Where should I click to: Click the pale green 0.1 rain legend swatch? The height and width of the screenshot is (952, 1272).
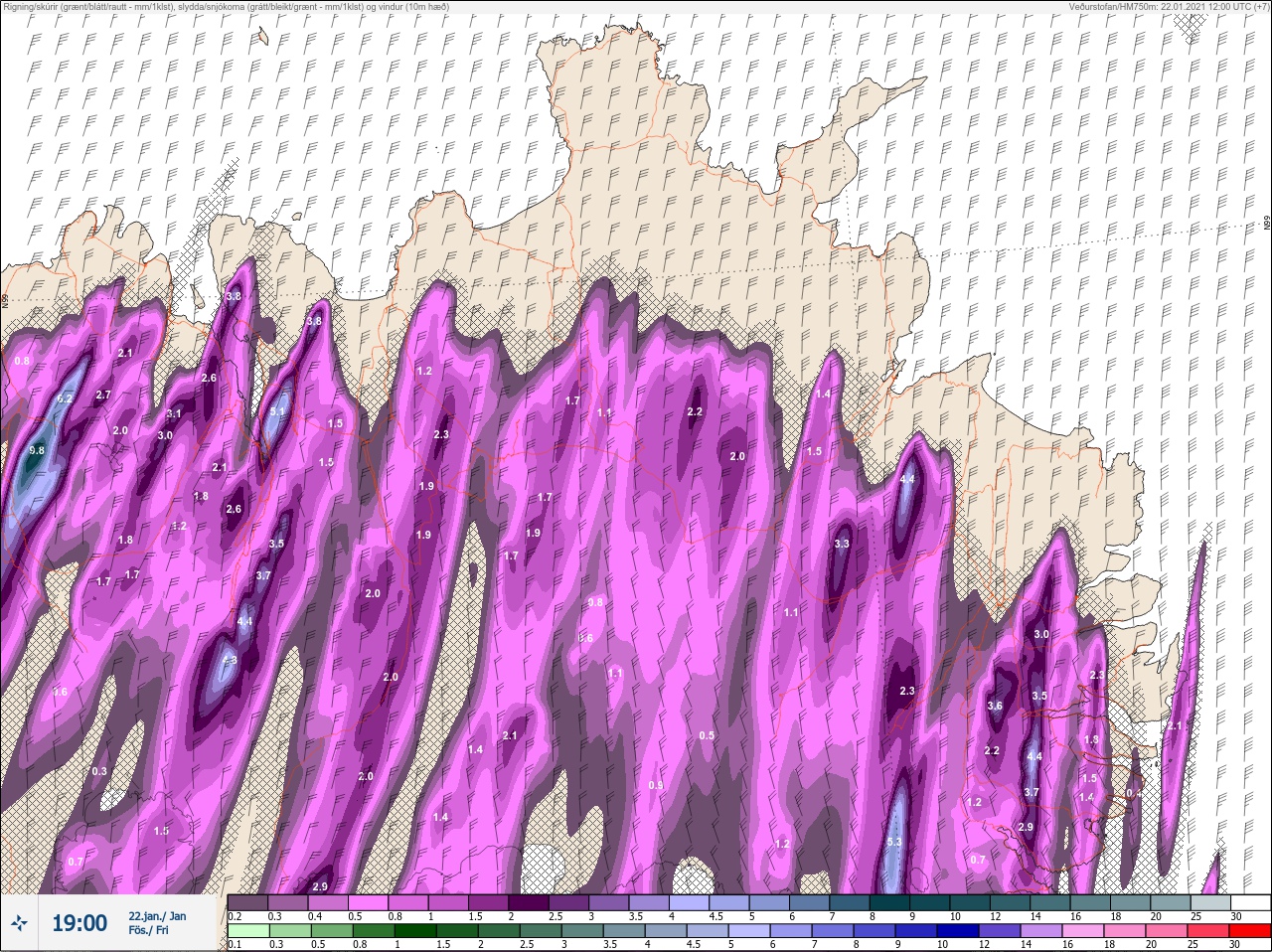247,930
